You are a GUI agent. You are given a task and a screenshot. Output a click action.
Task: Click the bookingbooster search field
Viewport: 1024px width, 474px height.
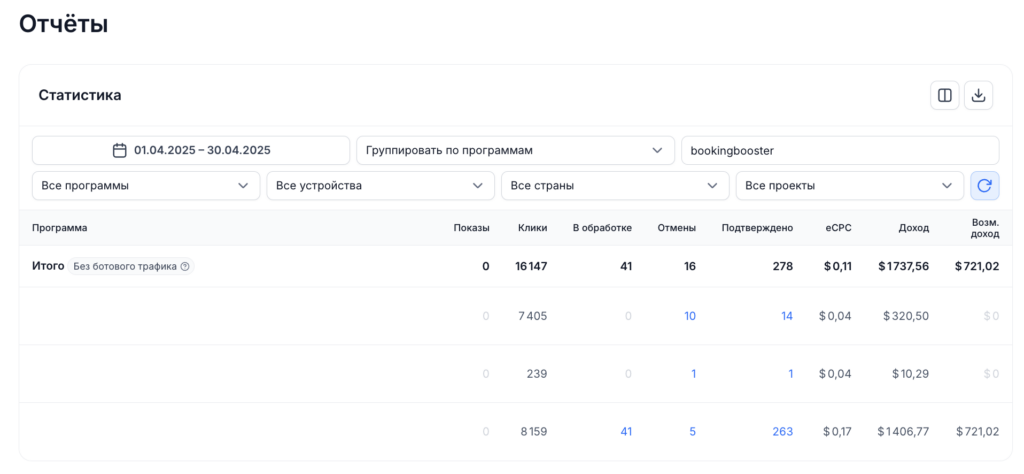point(839,151)
